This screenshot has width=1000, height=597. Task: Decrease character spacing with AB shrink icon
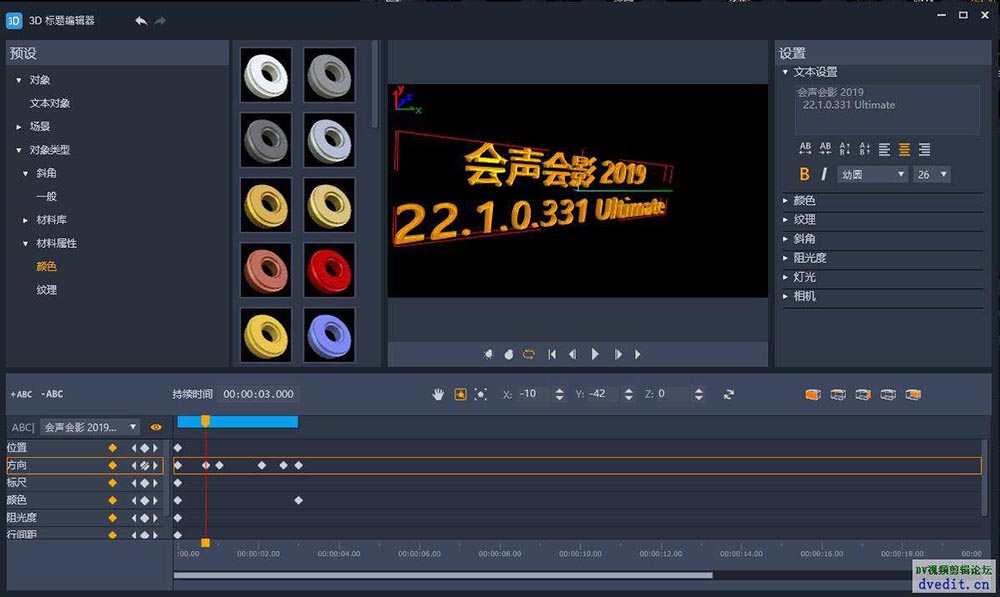click(825, 149)
